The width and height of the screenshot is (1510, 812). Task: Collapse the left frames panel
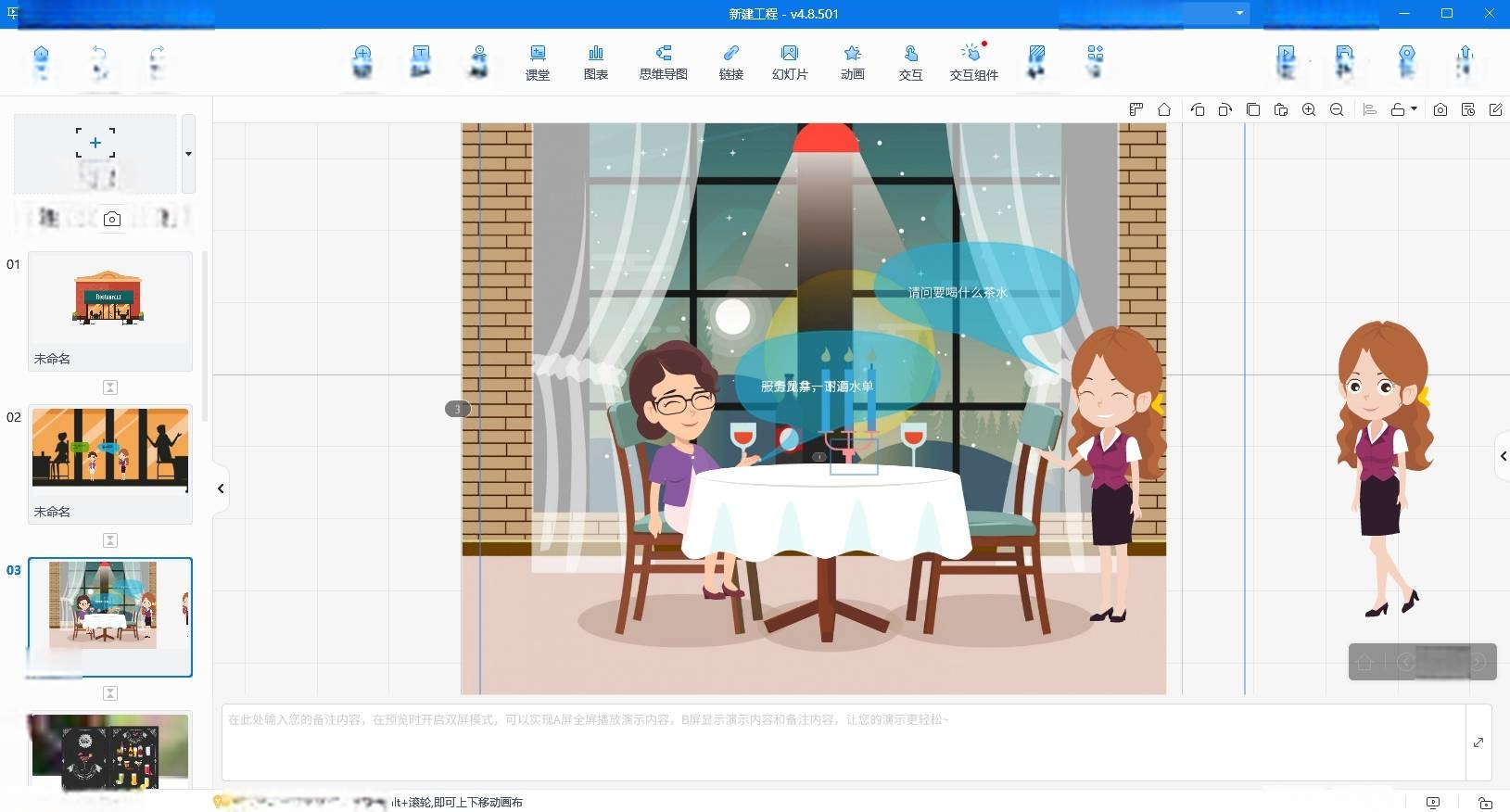[221, 488]
